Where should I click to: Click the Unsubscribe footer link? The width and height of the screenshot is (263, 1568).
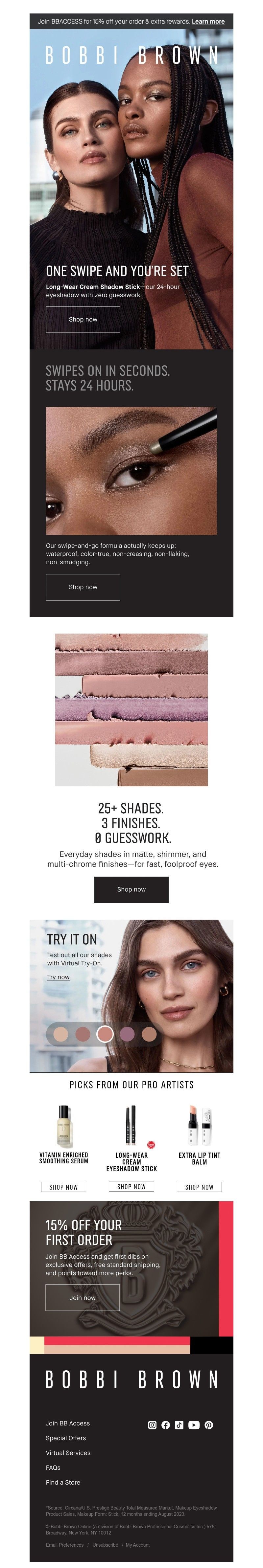pyautogui.click(x=105, y=1544)
